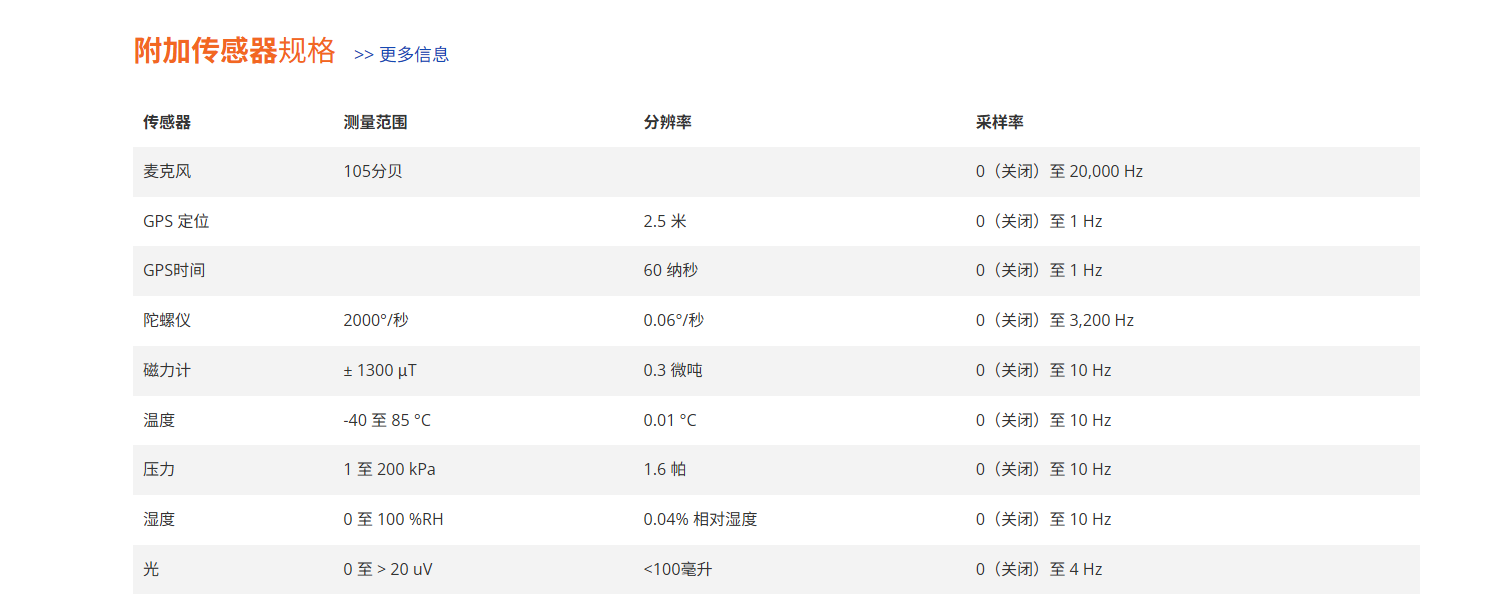This screenshot has width=1499, height=599.
Task: Click the 测量范围 column header
Action: 375,122
